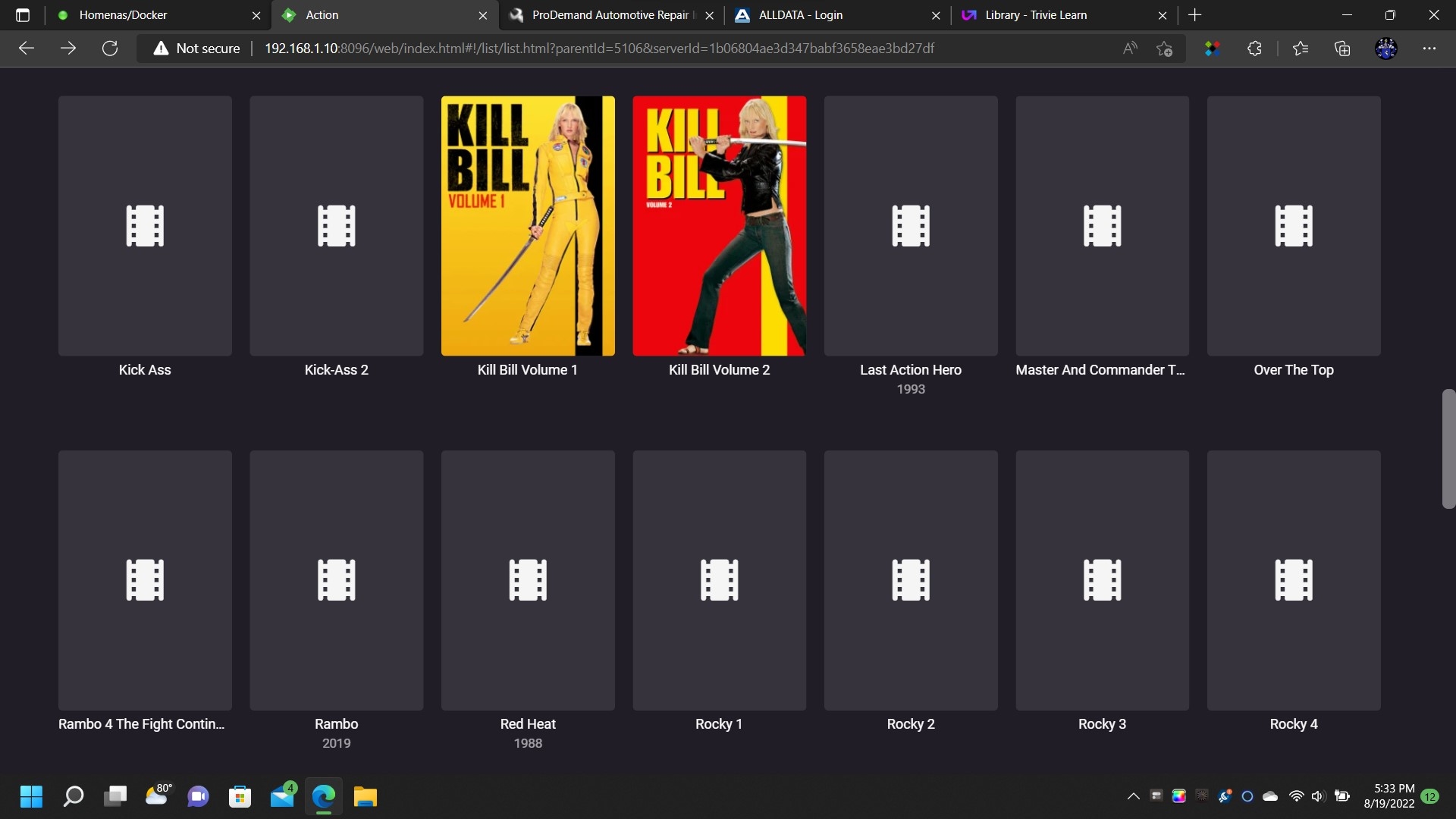
Task: Open the Settings and more menu
Action: 1430,48
